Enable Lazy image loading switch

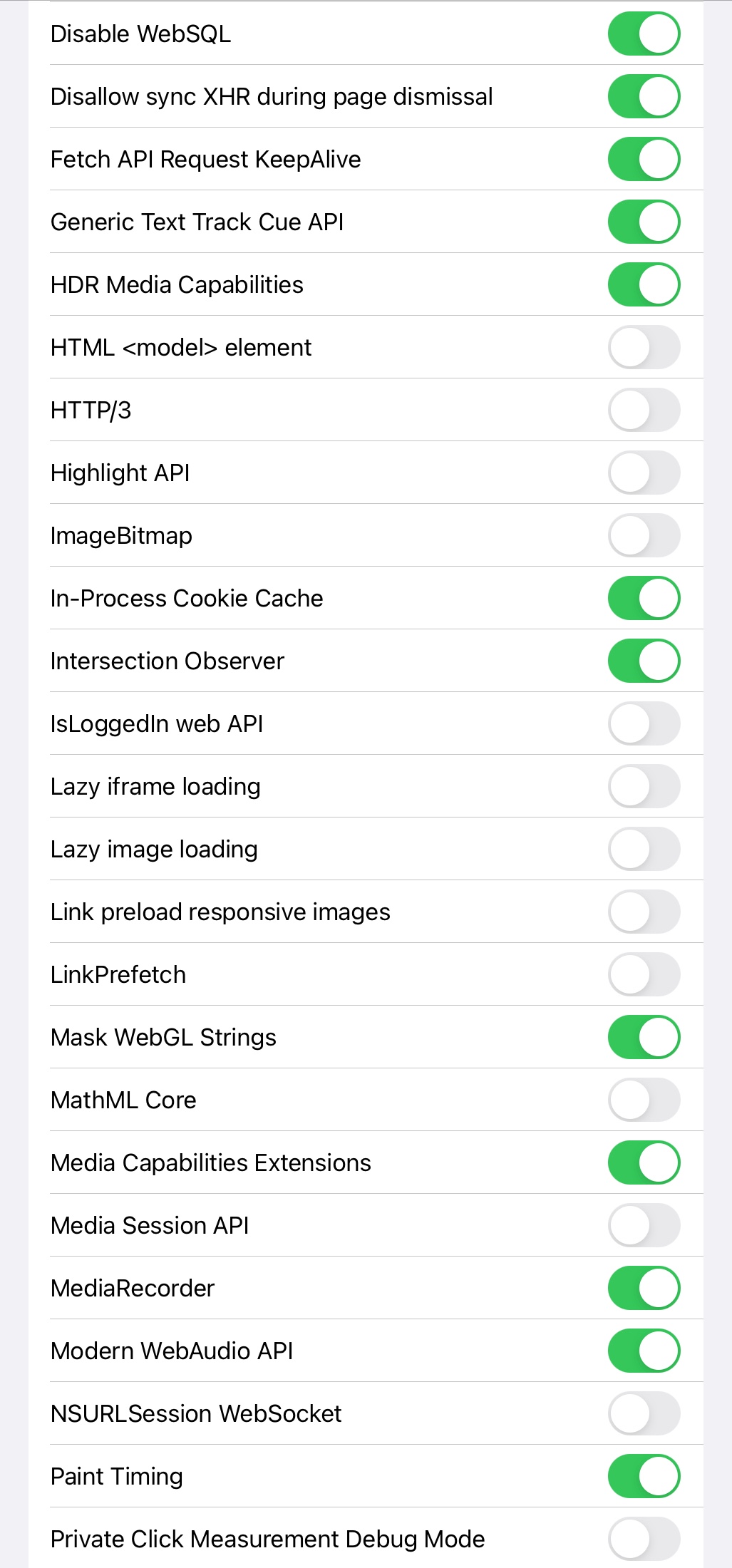tap(644, 849)
